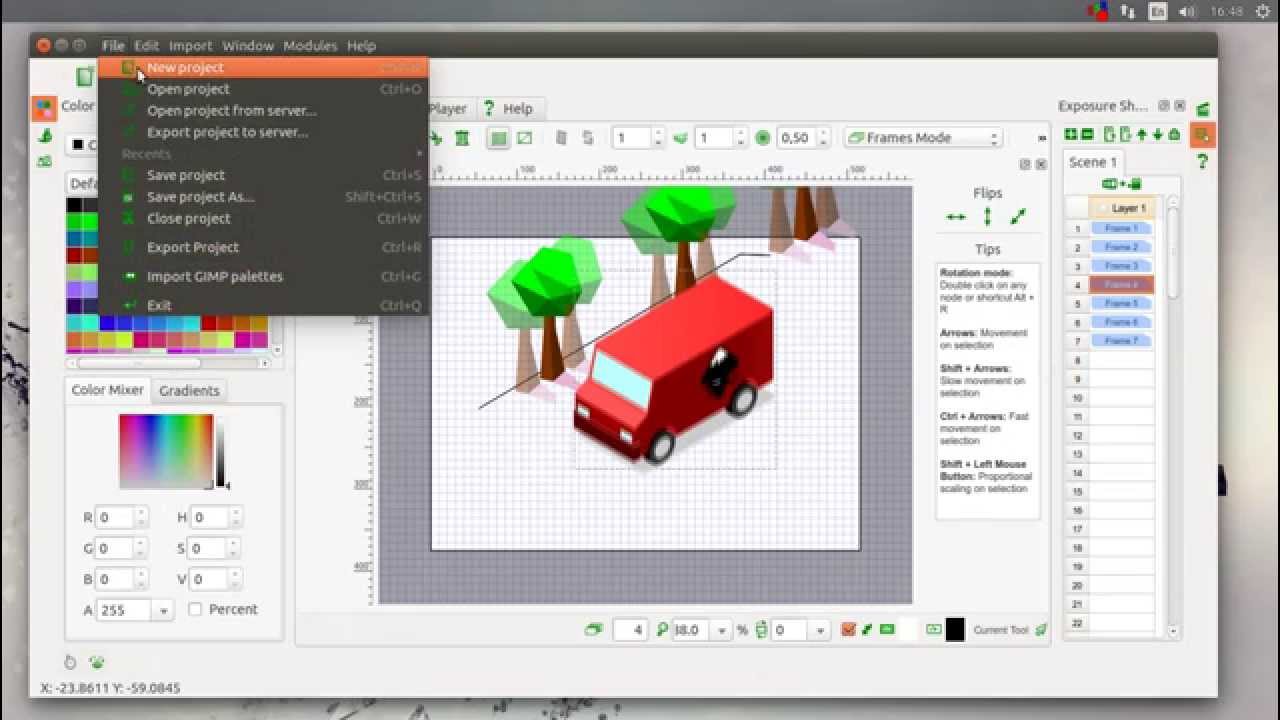Click the lock frame icon
The width and height of the screenshot is (1280, 720).
click(x=1174, y=134)
